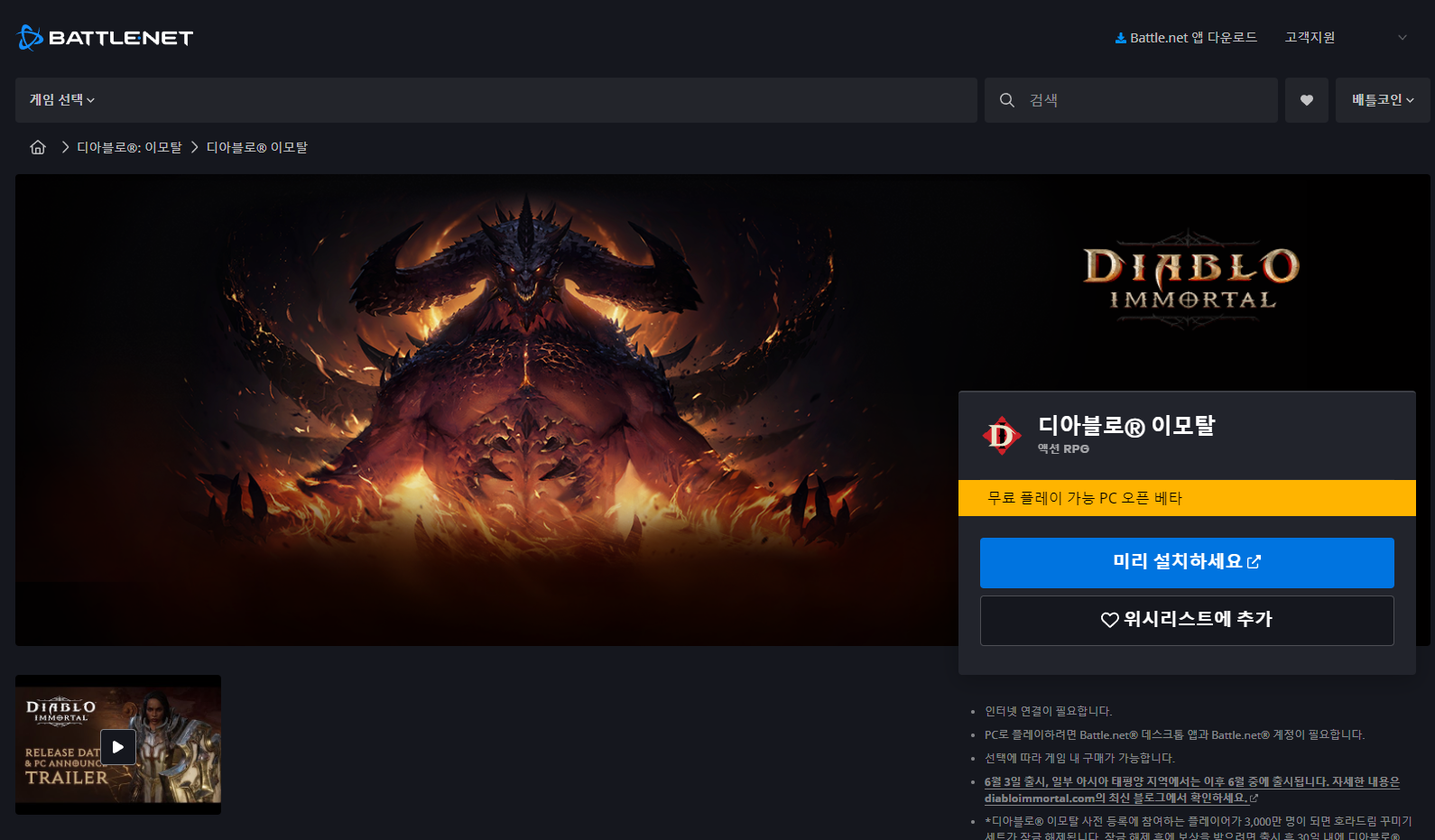The height and width of the screenshot is (840, 1435).
Task: Open the wishlist heart icon in the toolbar
Action: pos(1307,100)
